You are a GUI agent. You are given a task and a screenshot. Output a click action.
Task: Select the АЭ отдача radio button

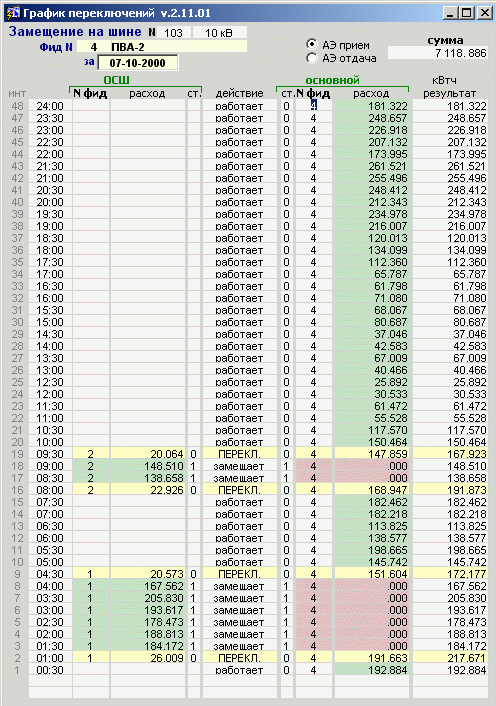tap(311, 58)
